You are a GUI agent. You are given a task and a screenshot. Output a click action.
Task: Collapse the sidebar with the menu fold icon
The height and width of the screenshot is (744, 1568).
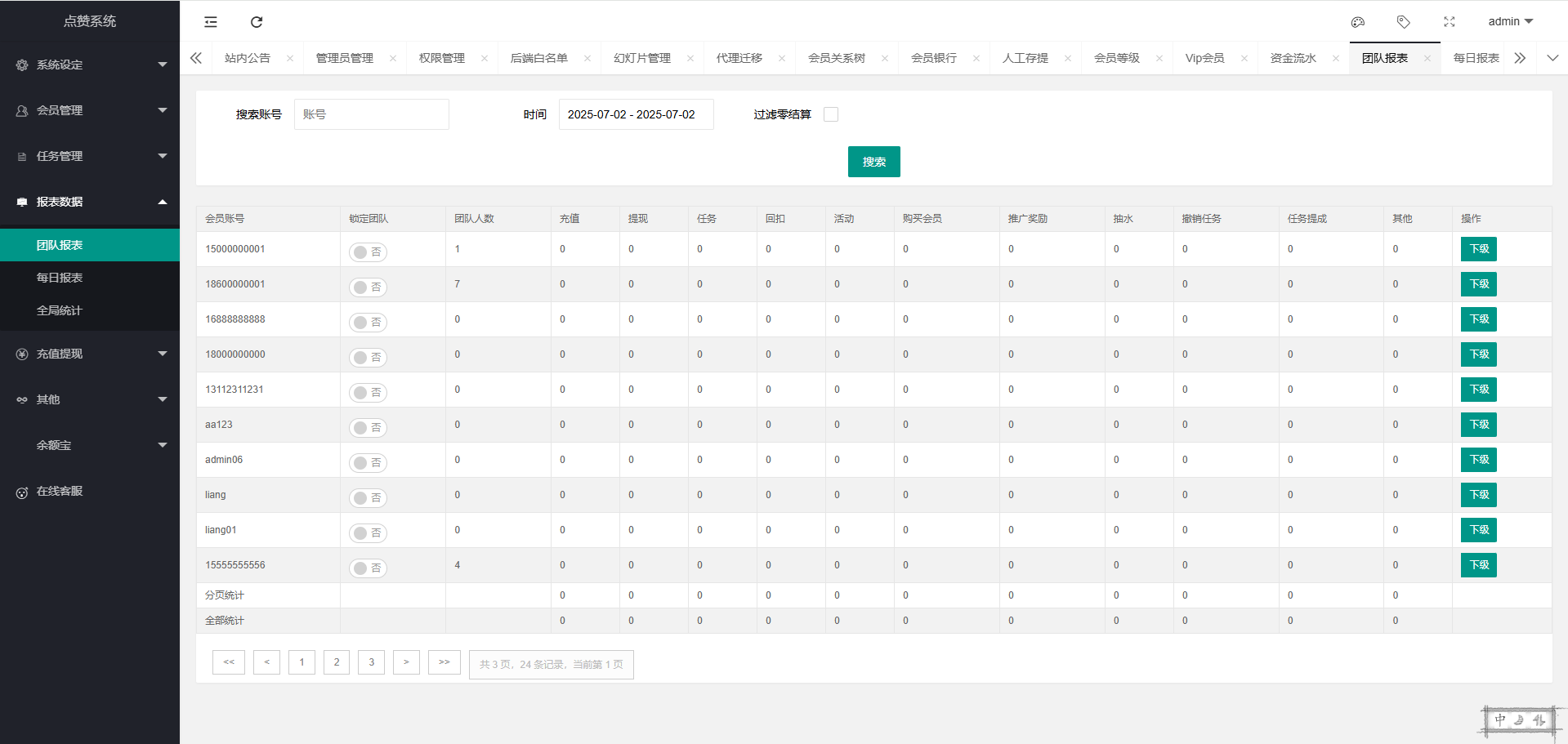[211, 22]
